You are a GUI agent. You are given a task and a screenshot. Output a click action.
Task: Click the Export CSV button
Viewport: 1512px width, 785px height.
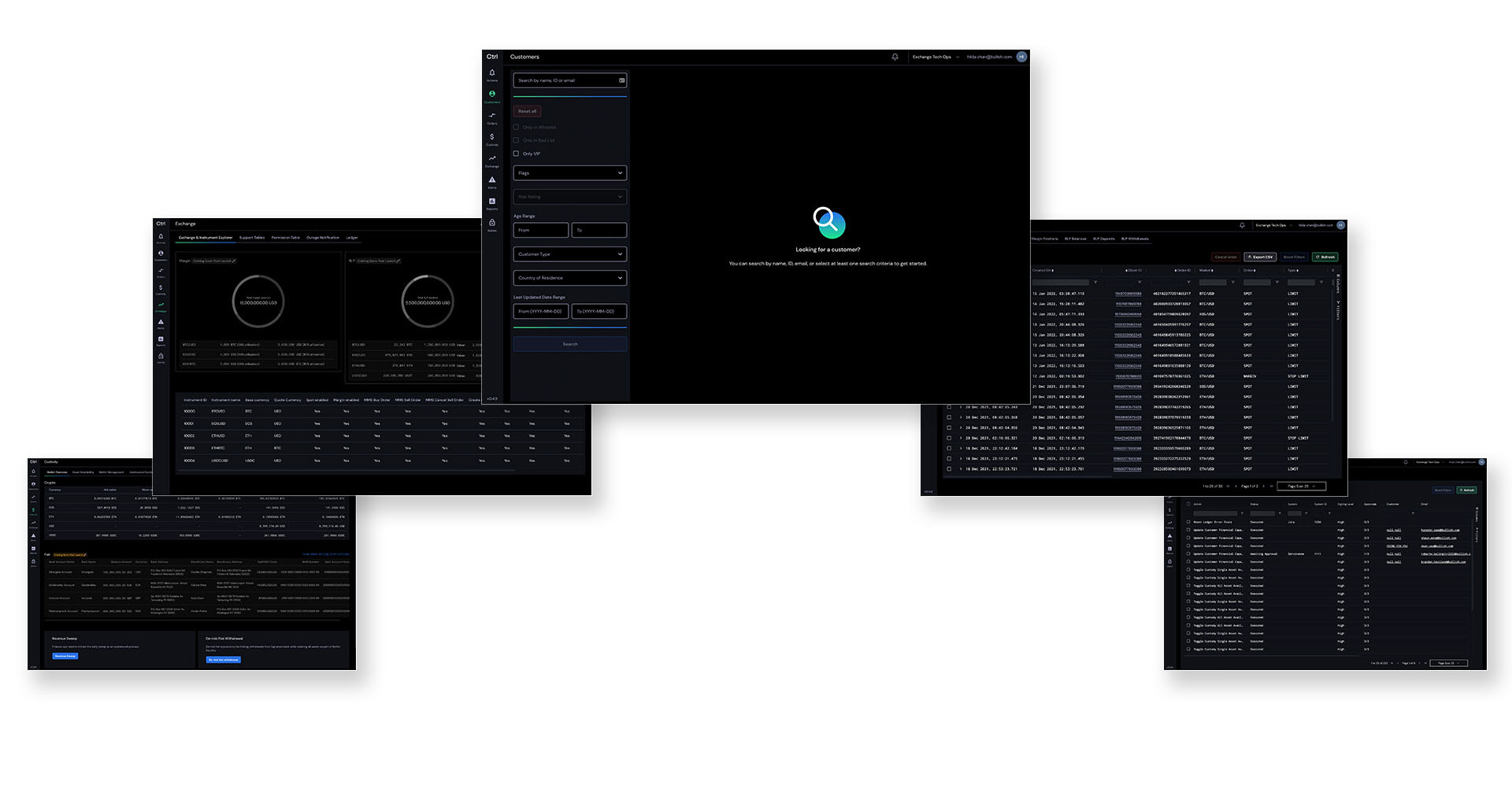(x=1260, y=257)
